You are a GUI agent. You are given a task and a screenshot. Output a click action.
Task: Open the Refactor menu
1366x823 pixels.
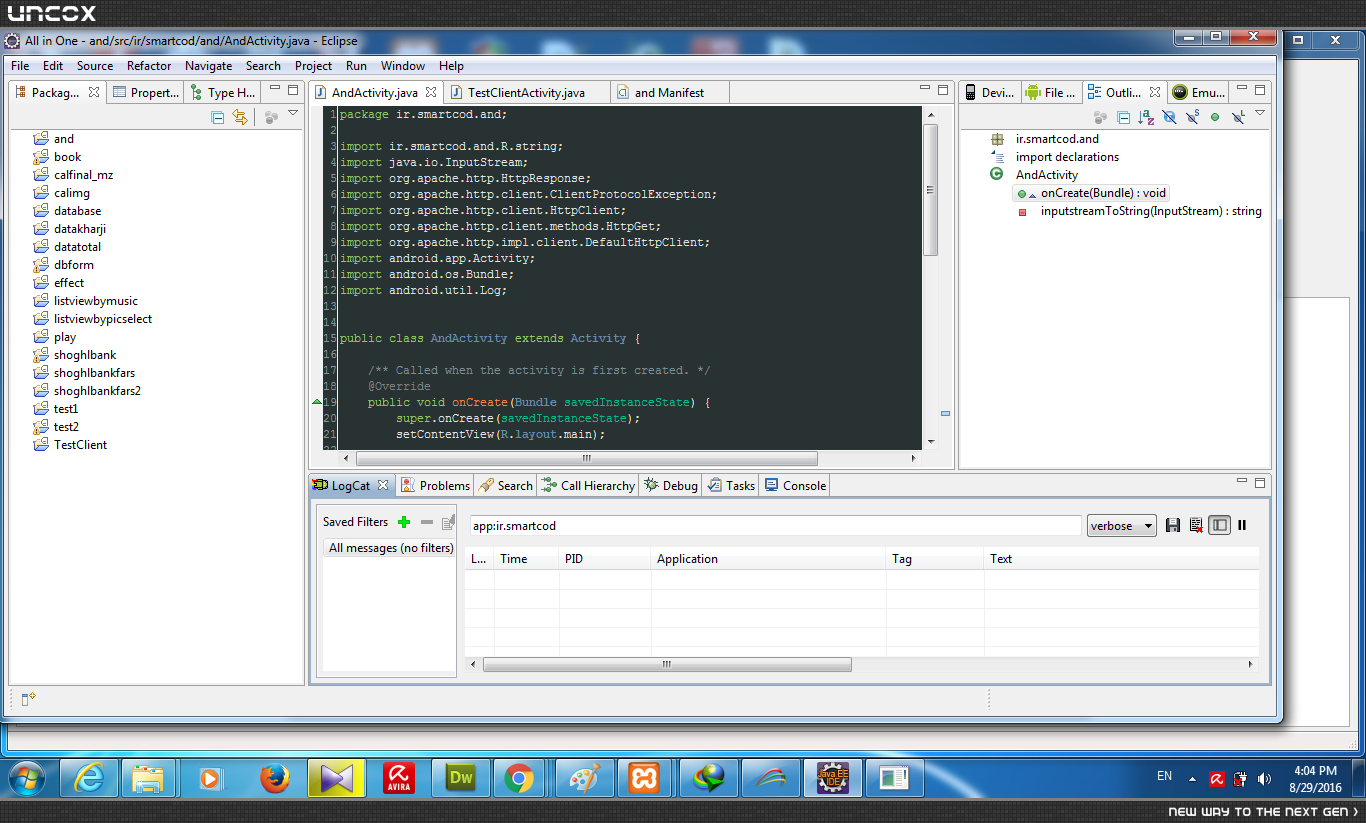(149, 65)
